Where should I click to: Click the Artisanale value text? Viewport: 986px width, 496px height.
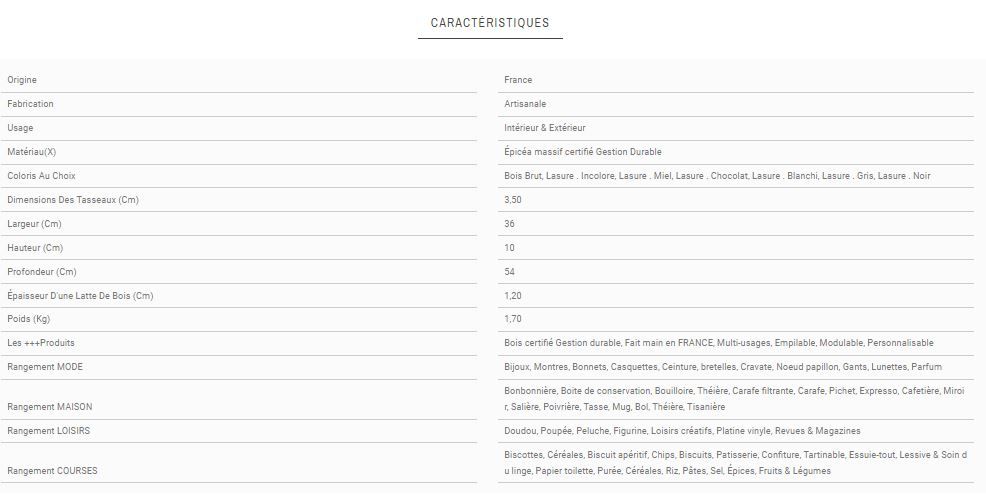pyautogui.click(x=525, y=104)
